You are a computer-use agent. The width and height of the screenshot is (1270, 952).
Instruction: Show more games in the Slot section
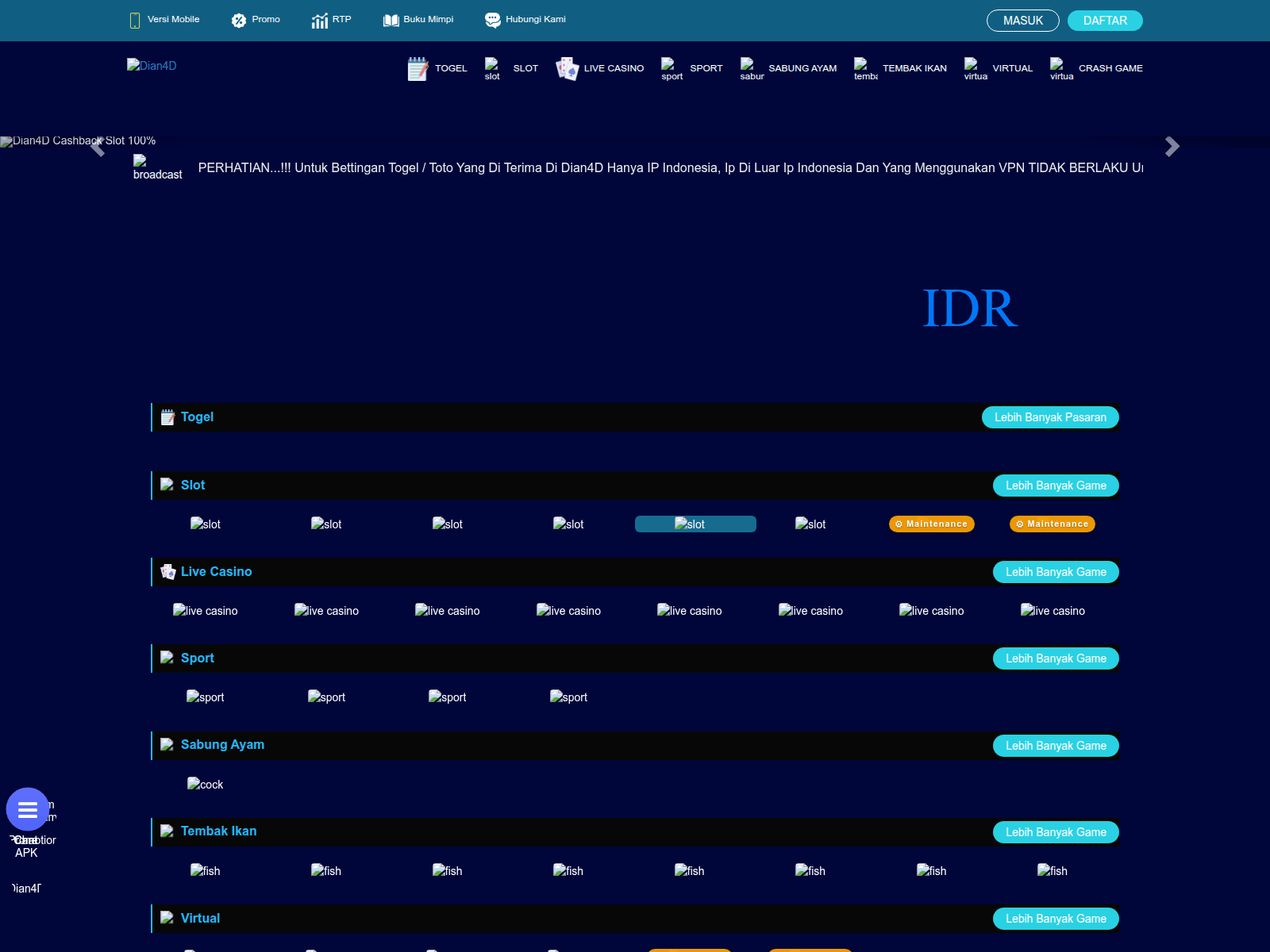coord(1056,486)
